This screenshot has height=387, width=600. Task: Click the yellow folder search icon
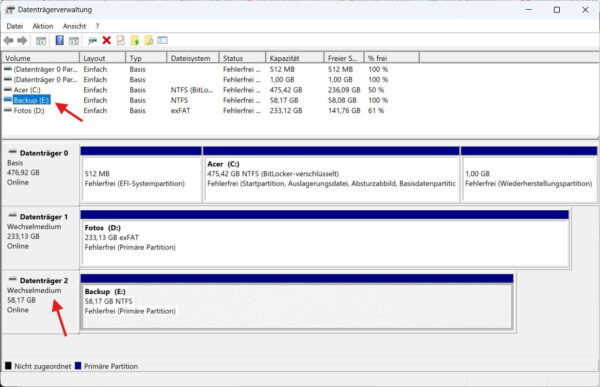pyautogui.click(x=149, y=40)
